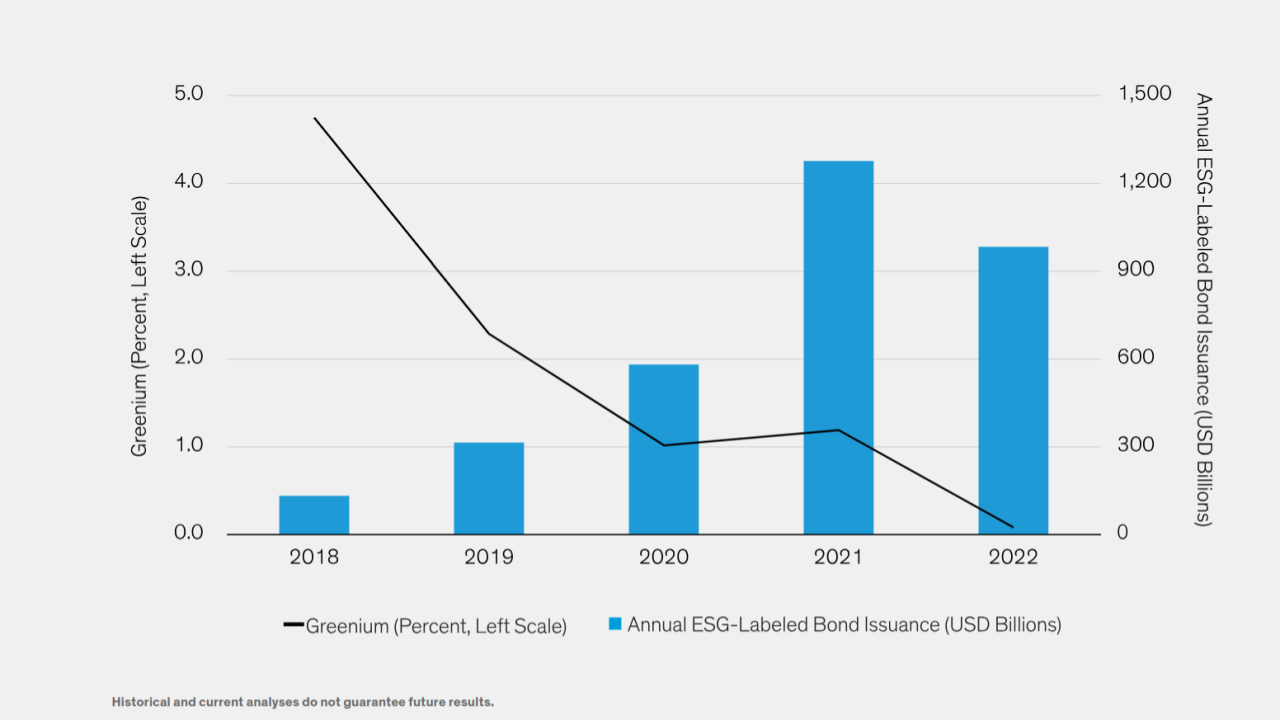Viewport: 1280px width, 720px height.
Task: Click the '2021' x-axis label
Action: (x=838, y=557)
